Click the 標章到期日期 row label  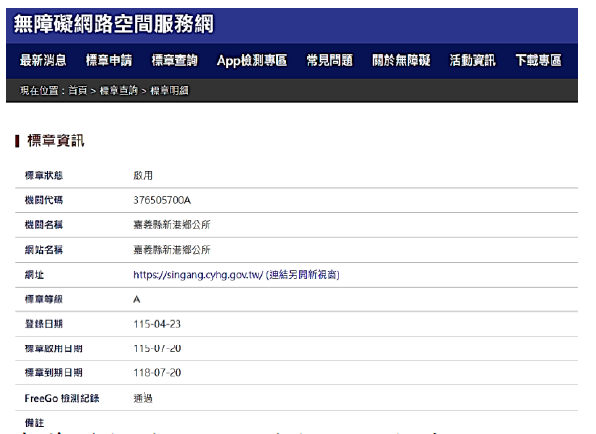pos(54,372)
